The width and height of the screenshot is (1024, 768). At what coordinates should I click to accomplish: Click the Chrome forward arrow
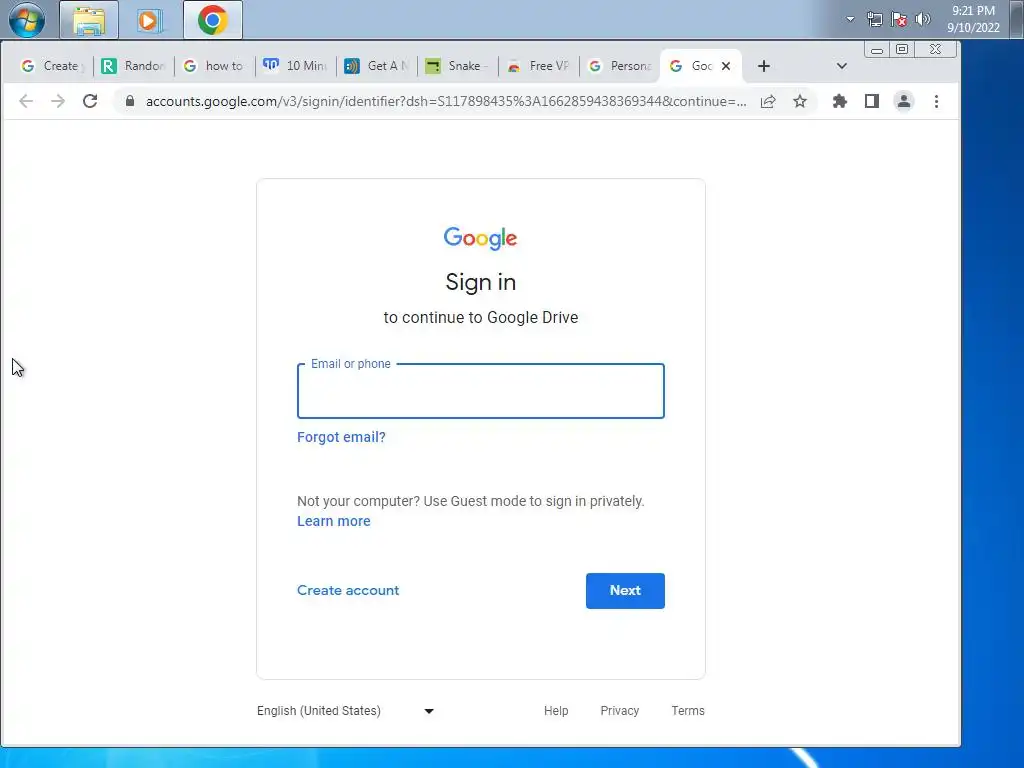coord(58,101)
